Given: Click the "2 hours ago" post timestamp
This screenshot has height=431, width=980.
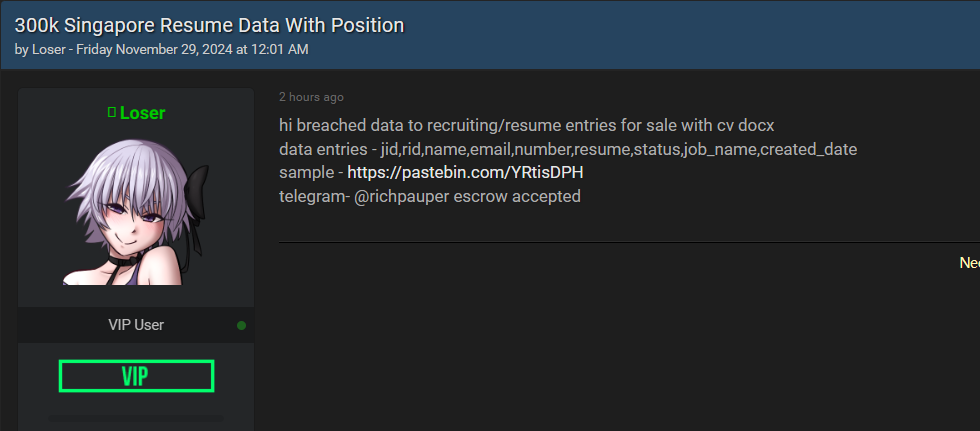Looking at the screenshot, I should (311, 97).
